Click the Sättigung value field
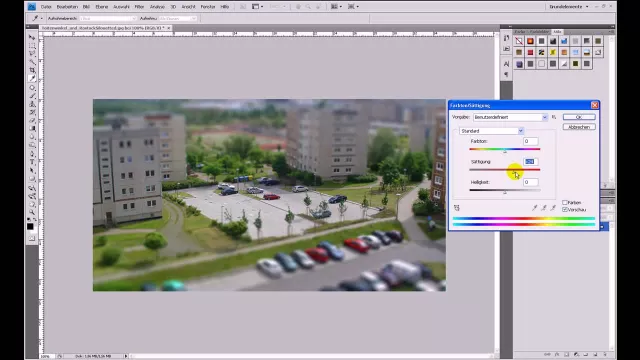 [531, 162]
